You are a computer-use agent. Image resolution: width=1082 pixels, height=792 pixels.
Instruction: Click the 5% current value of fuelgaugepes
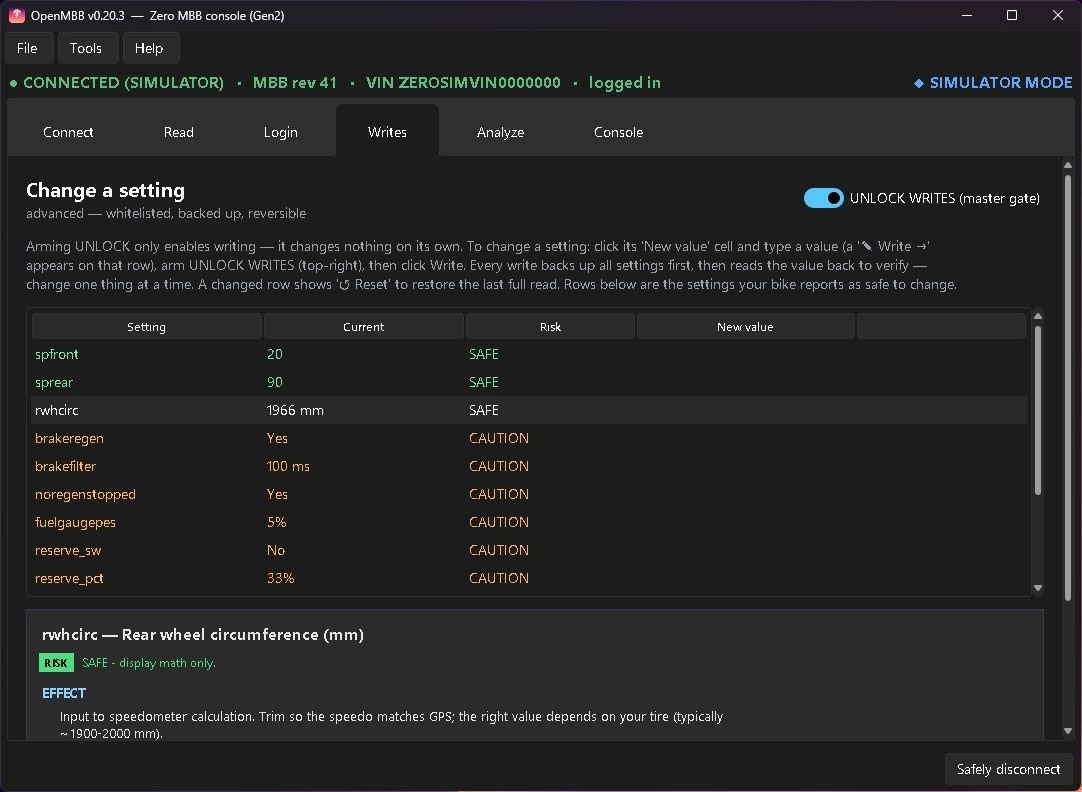pyautogui.click(x=277, y=522)
